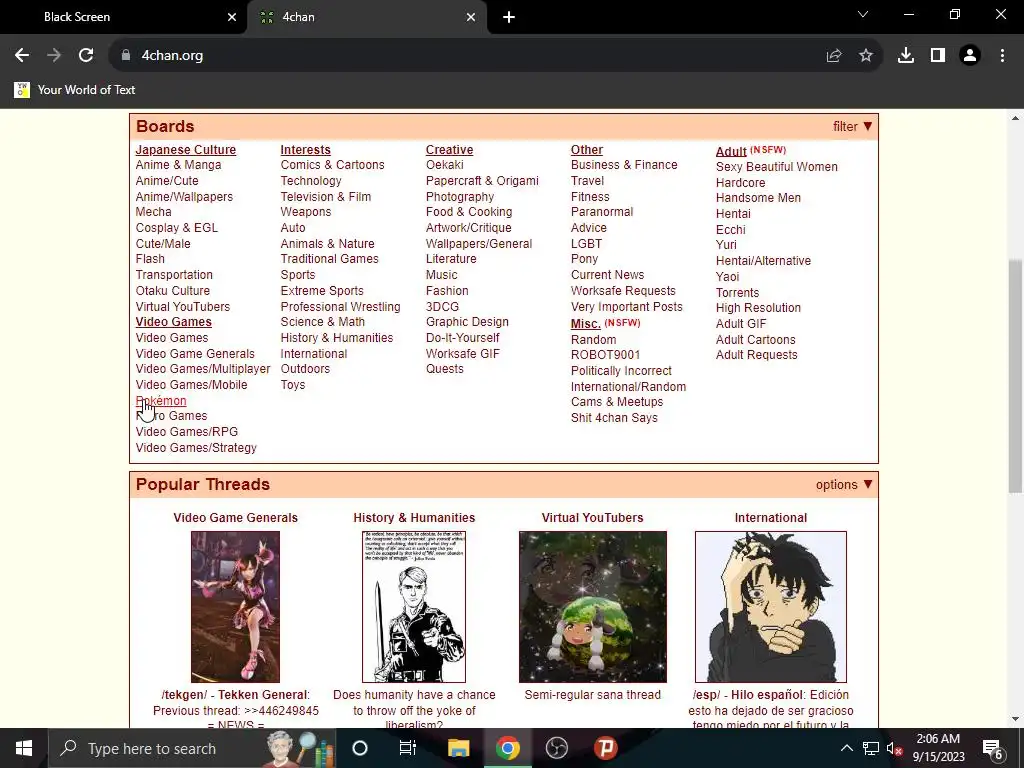Viewport: 1024px width, 768px height.
Task: Bookmark this page with the star icon
Action: click(x=866, y=56)
